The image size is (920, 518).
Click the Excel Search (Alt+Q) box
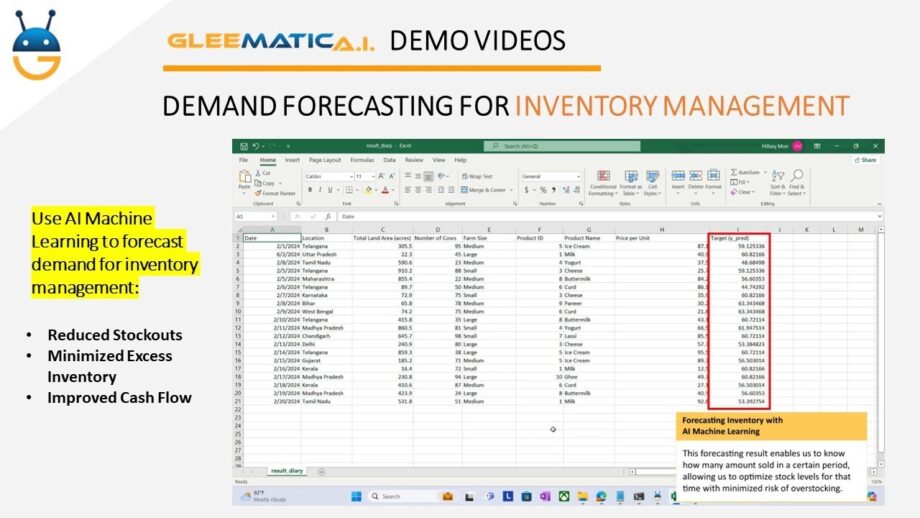pos(562,146)
